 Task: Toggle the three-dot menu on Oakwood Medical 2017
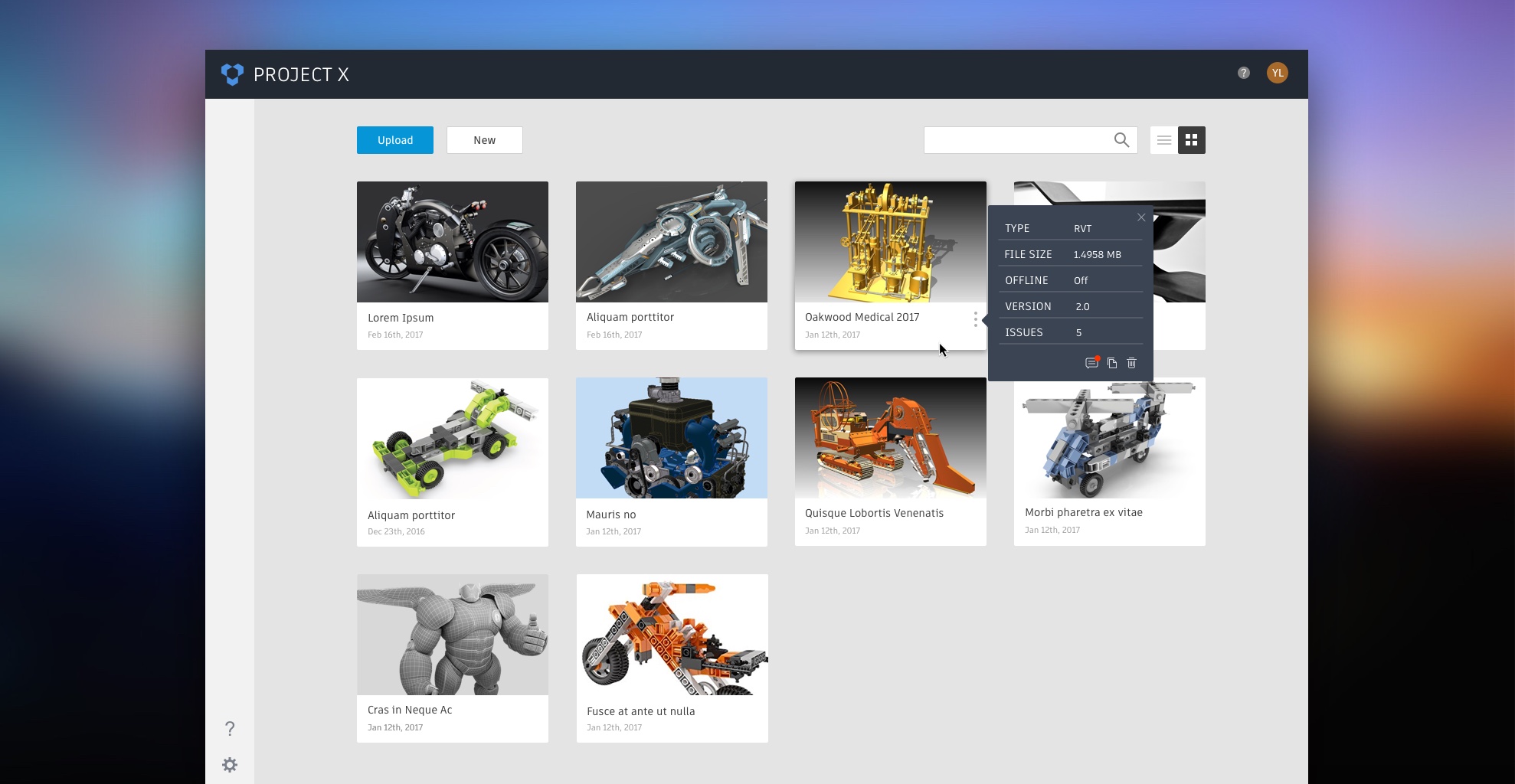click(x=975, y=319)
